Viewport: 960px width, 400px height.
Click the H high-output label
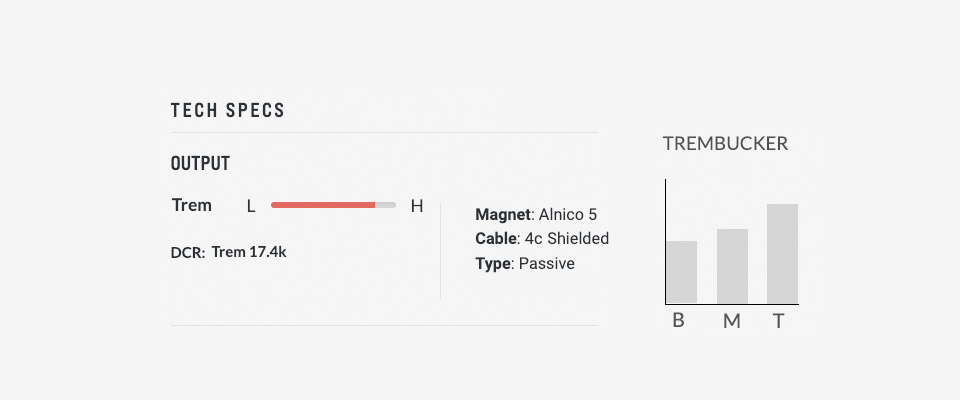point(417,206)
